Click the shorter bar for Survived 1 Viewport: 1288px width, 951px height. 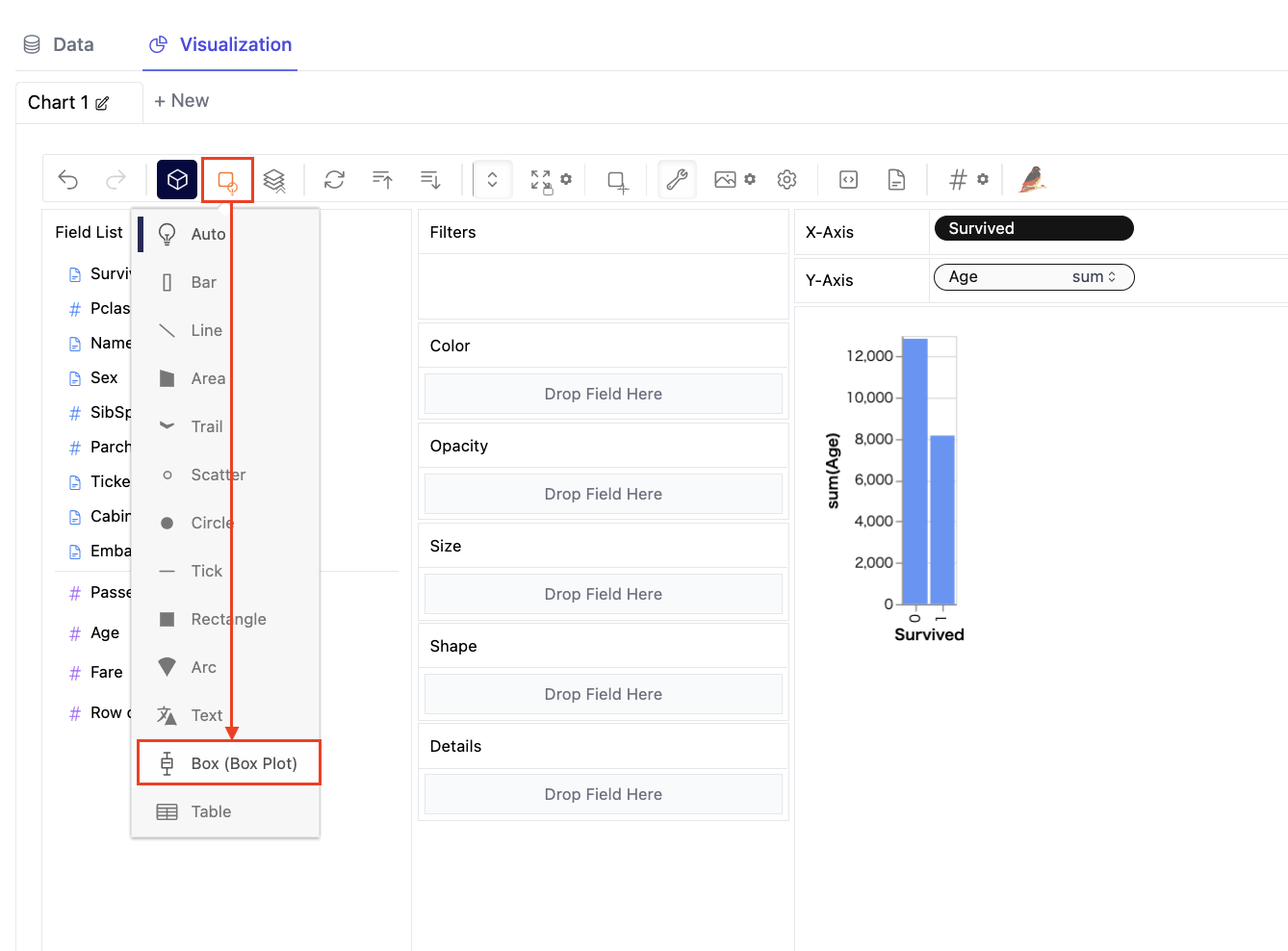point(942,520)
